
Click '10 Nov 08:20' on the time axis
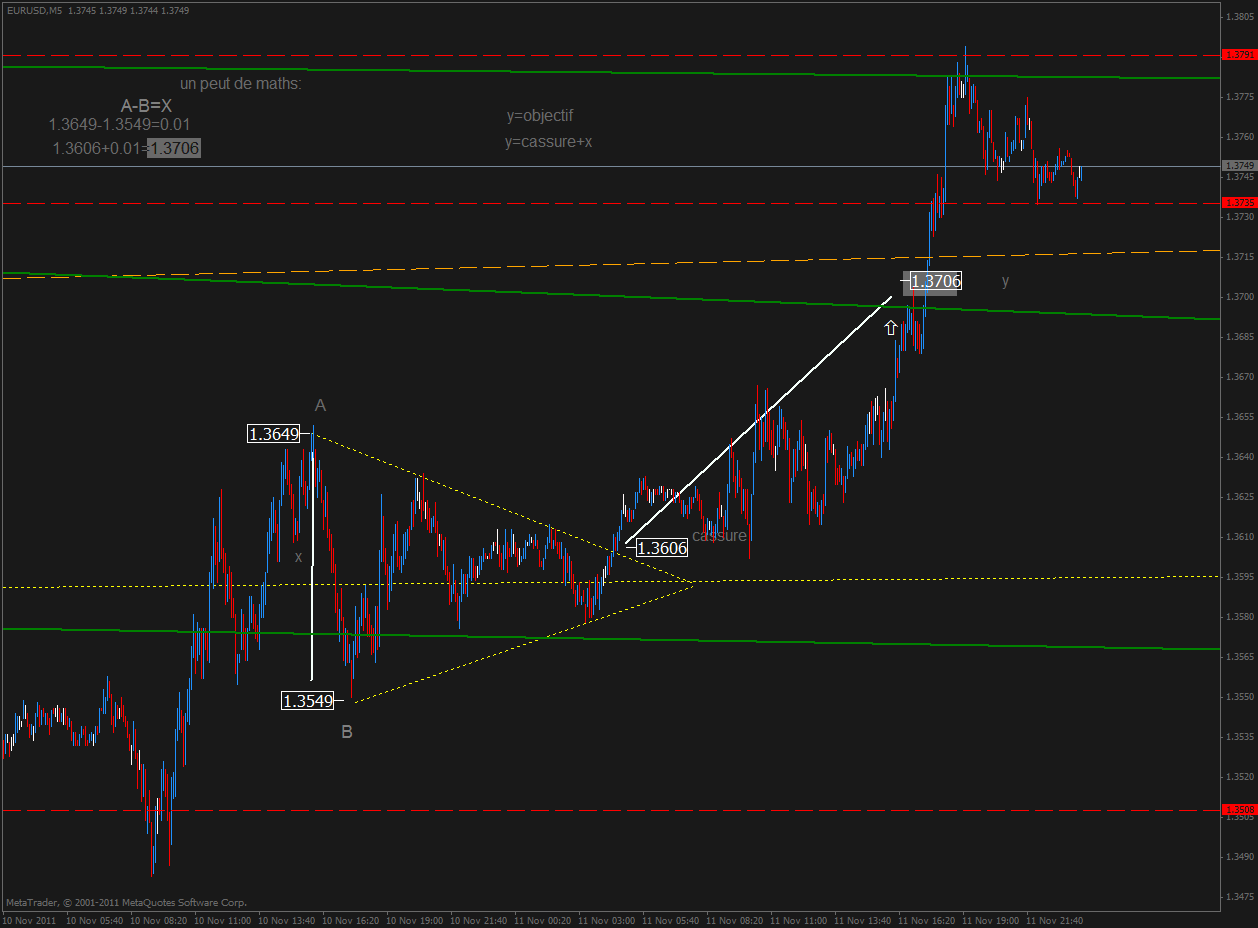pyautogui.click(x=159, y=920)
